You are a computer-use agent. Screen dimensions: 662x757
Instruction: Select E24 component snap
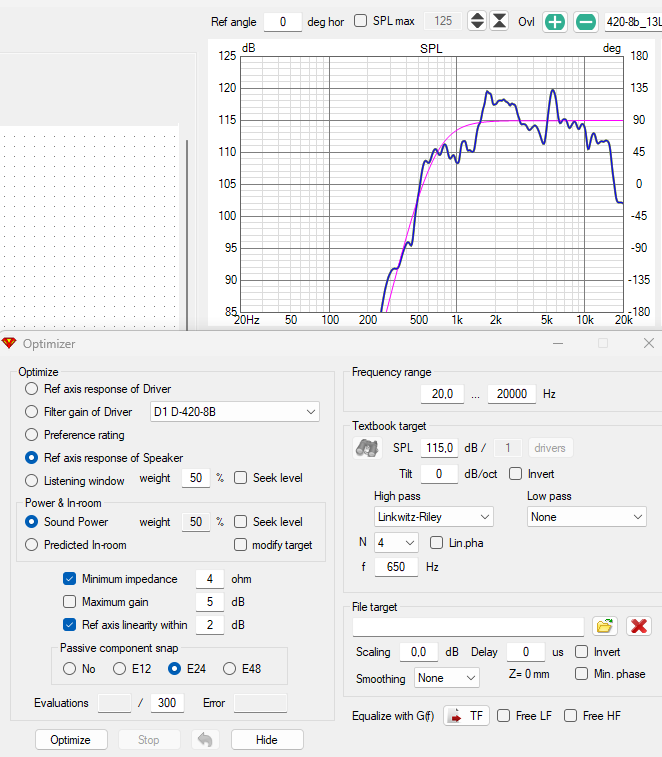coord(174,669)
